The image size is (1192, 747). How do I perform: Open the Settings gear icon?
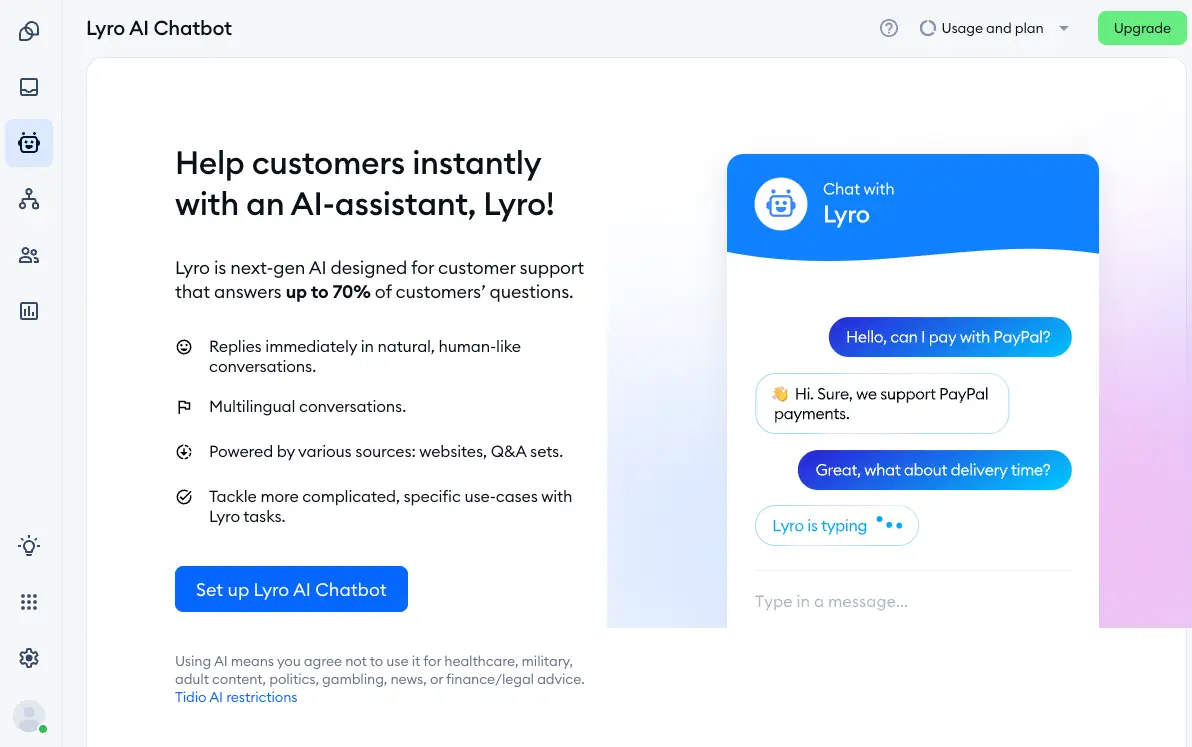[29, 658]
